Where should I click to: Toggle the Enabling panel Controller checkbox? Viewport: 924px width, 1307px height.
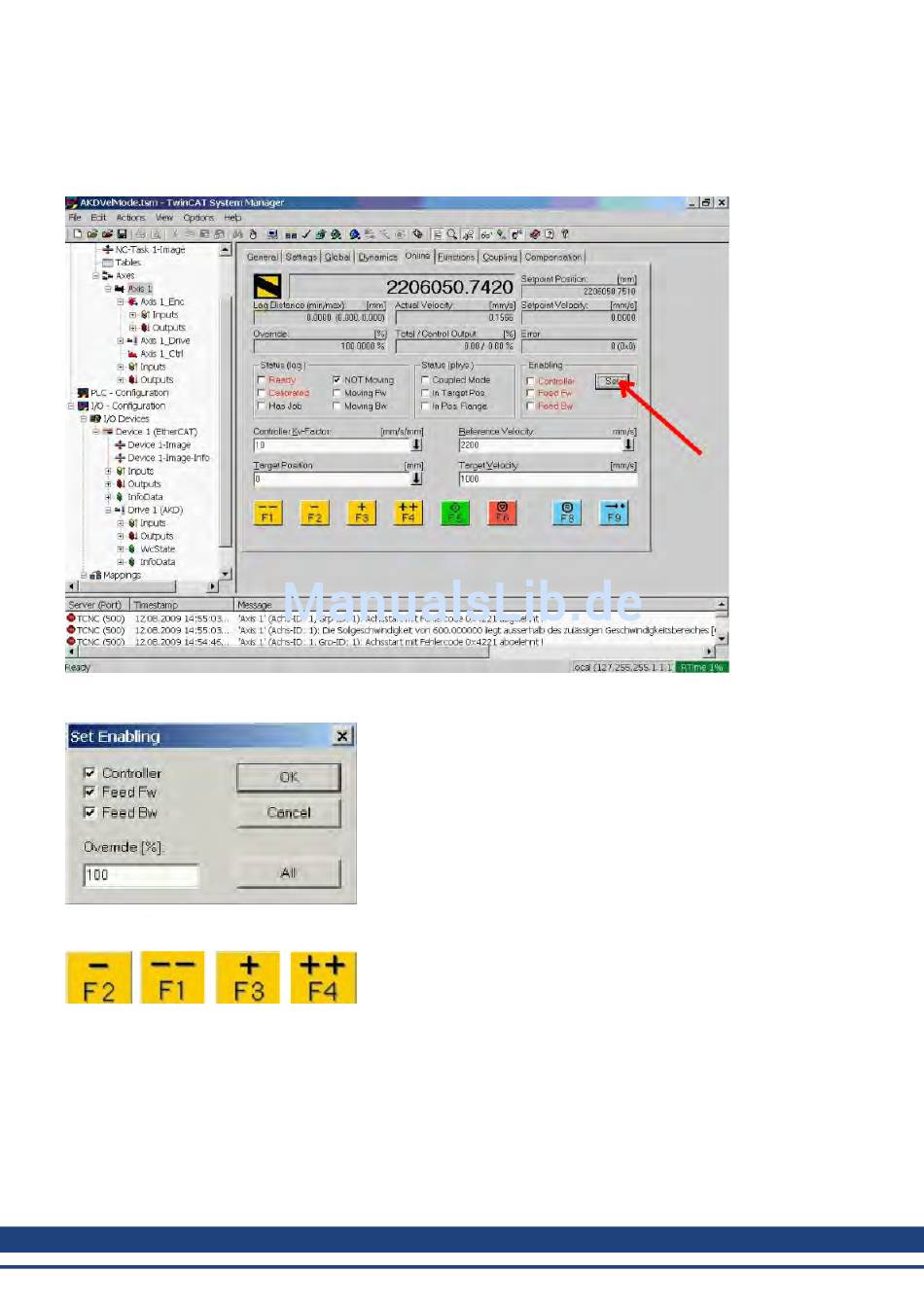(x=530, y=381)
